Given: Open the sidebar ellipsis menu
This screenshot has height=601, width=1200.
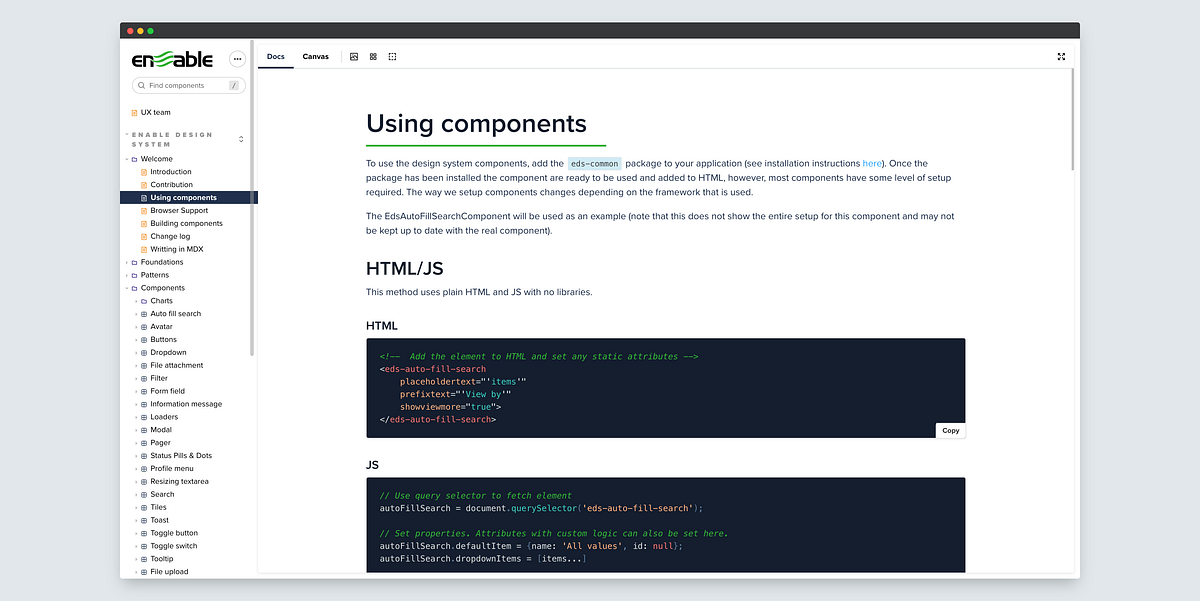Looking at the screenshot, I should 237,59.
